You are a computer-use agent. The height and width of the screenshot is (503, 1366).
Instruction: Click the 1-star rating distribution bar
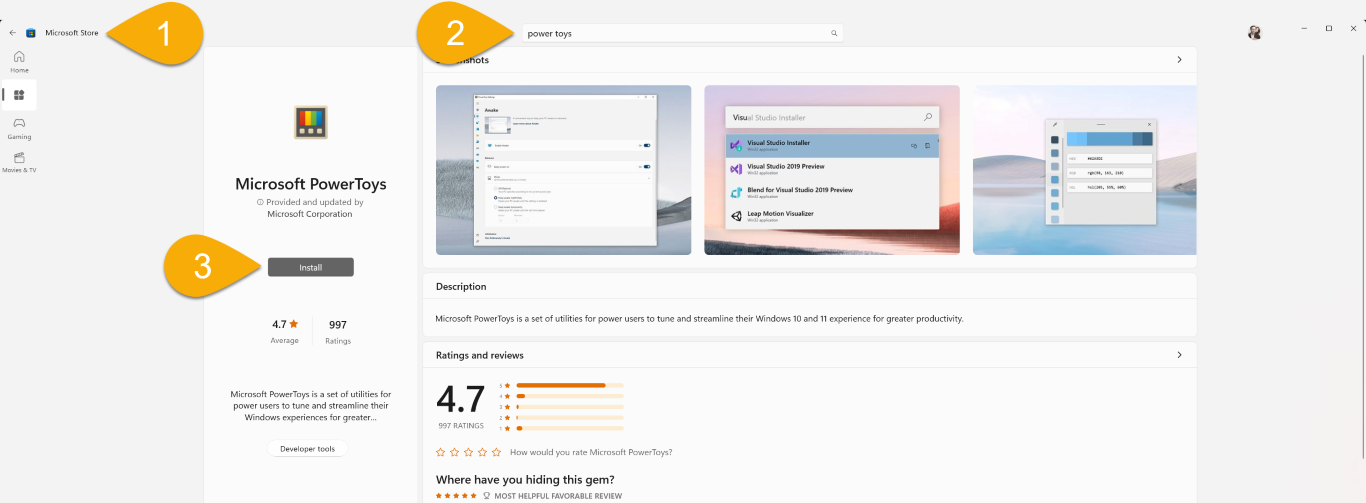[x=570, y=428]
